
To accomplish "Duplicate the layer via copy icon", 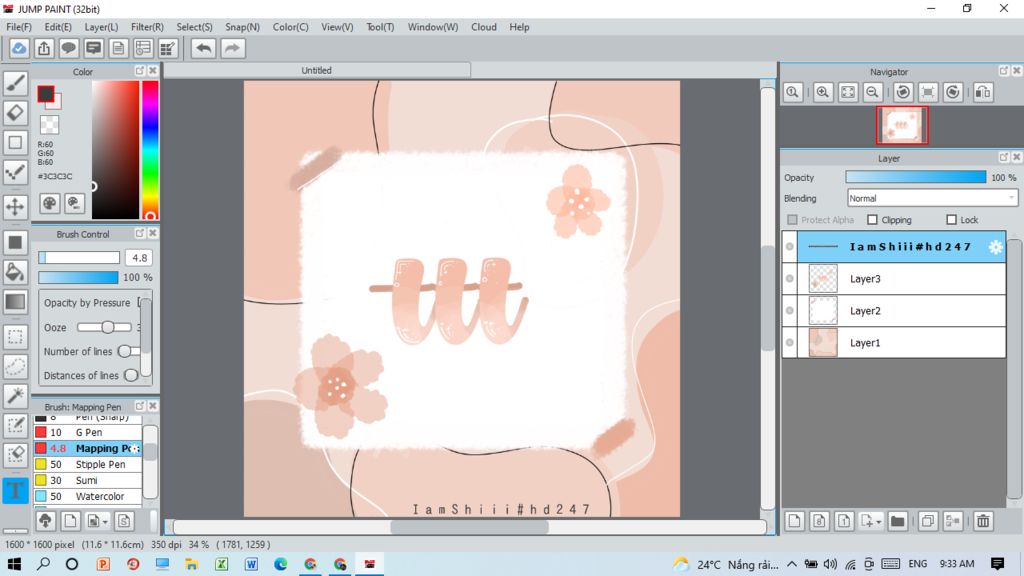I will point(927,520).
